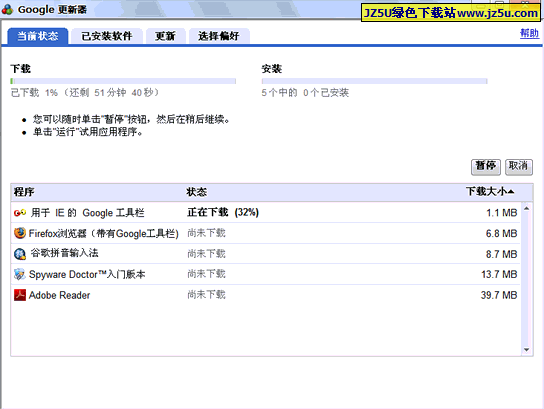Image resolution: width=544 pixels, height=409 pixels.
Task: Select the Firefox浏览器 row name
Action: [104, 233]
